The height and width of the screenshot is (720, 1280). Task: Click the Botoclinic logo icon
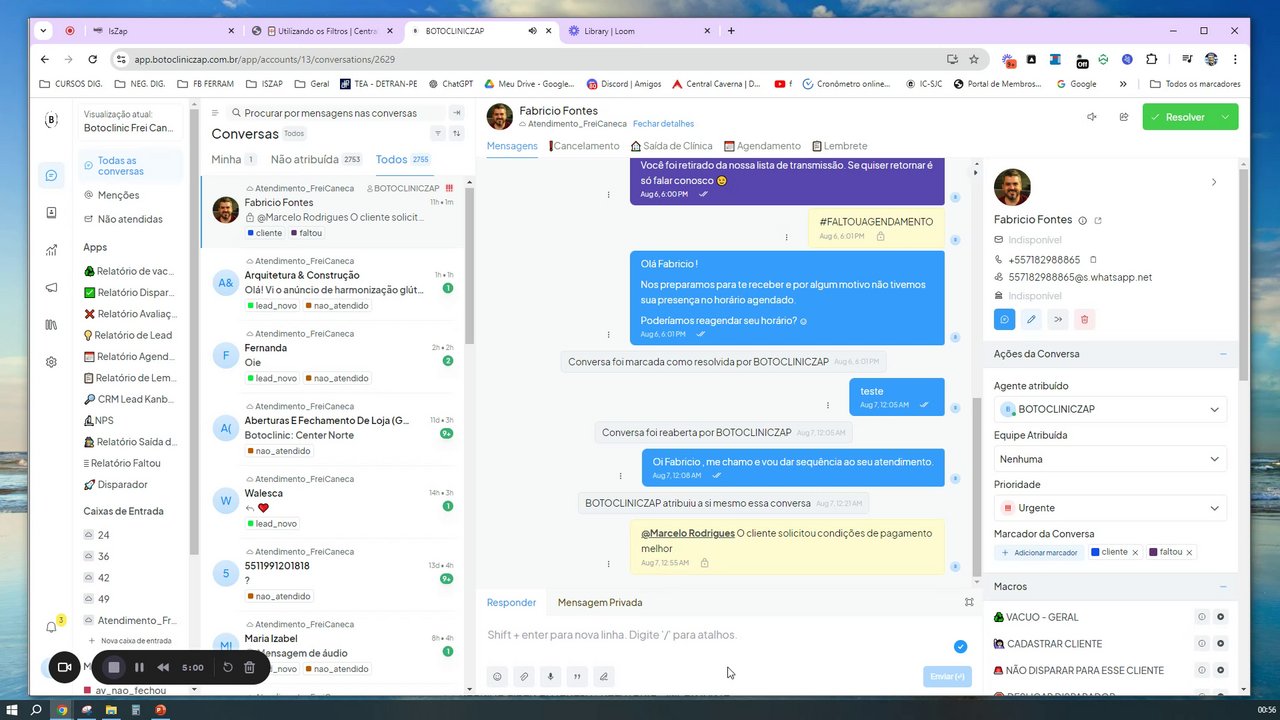(51, 120)
